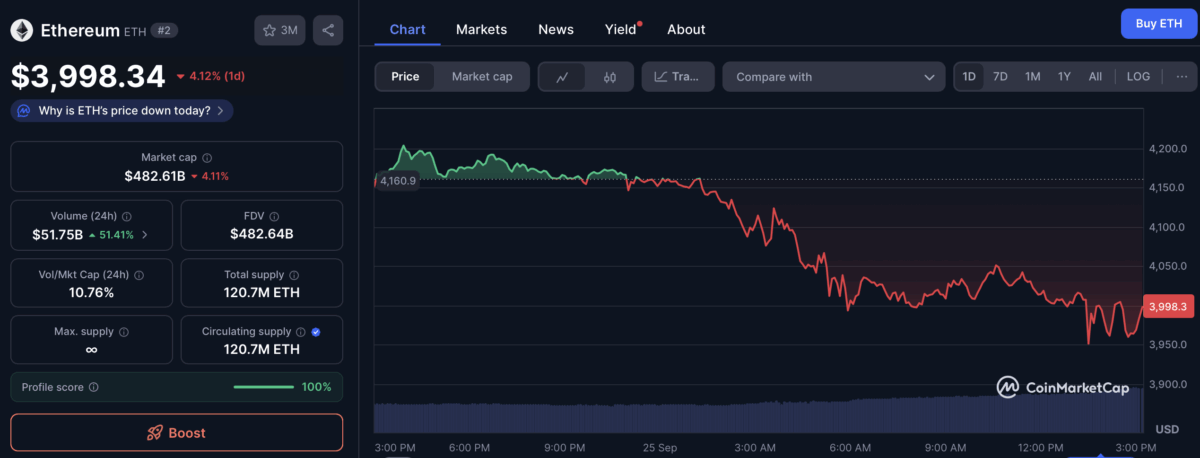Set chart range to 1D
This screenshot has width=1200, height=458.
pos(969,77)
